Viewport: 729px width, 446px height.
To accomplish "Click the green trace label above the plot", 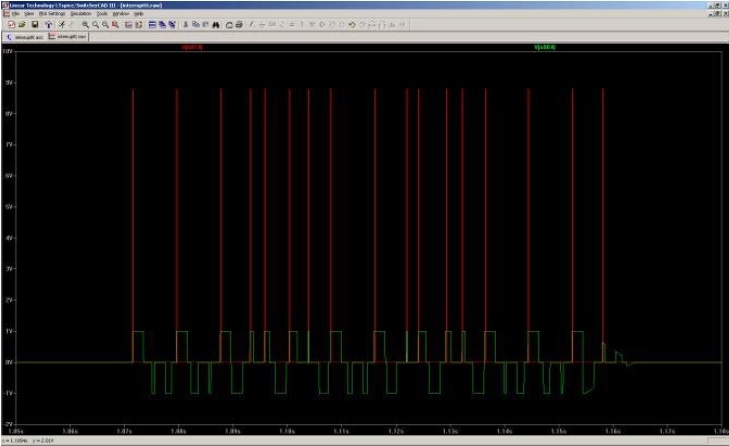I will tap(545, 47).
